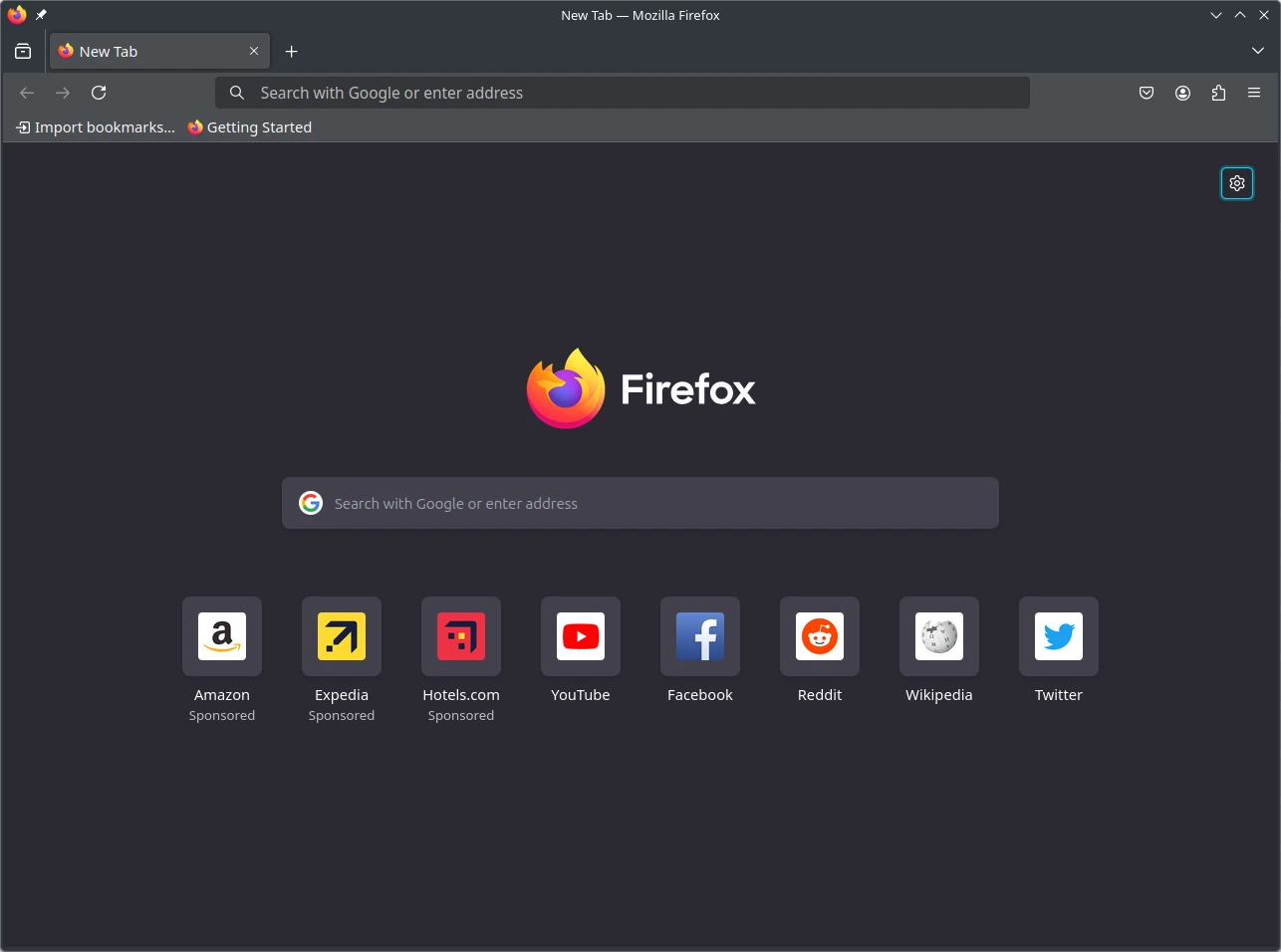Open the application hamburger menu
1281x952 pixels.
tap(1254, 93)
